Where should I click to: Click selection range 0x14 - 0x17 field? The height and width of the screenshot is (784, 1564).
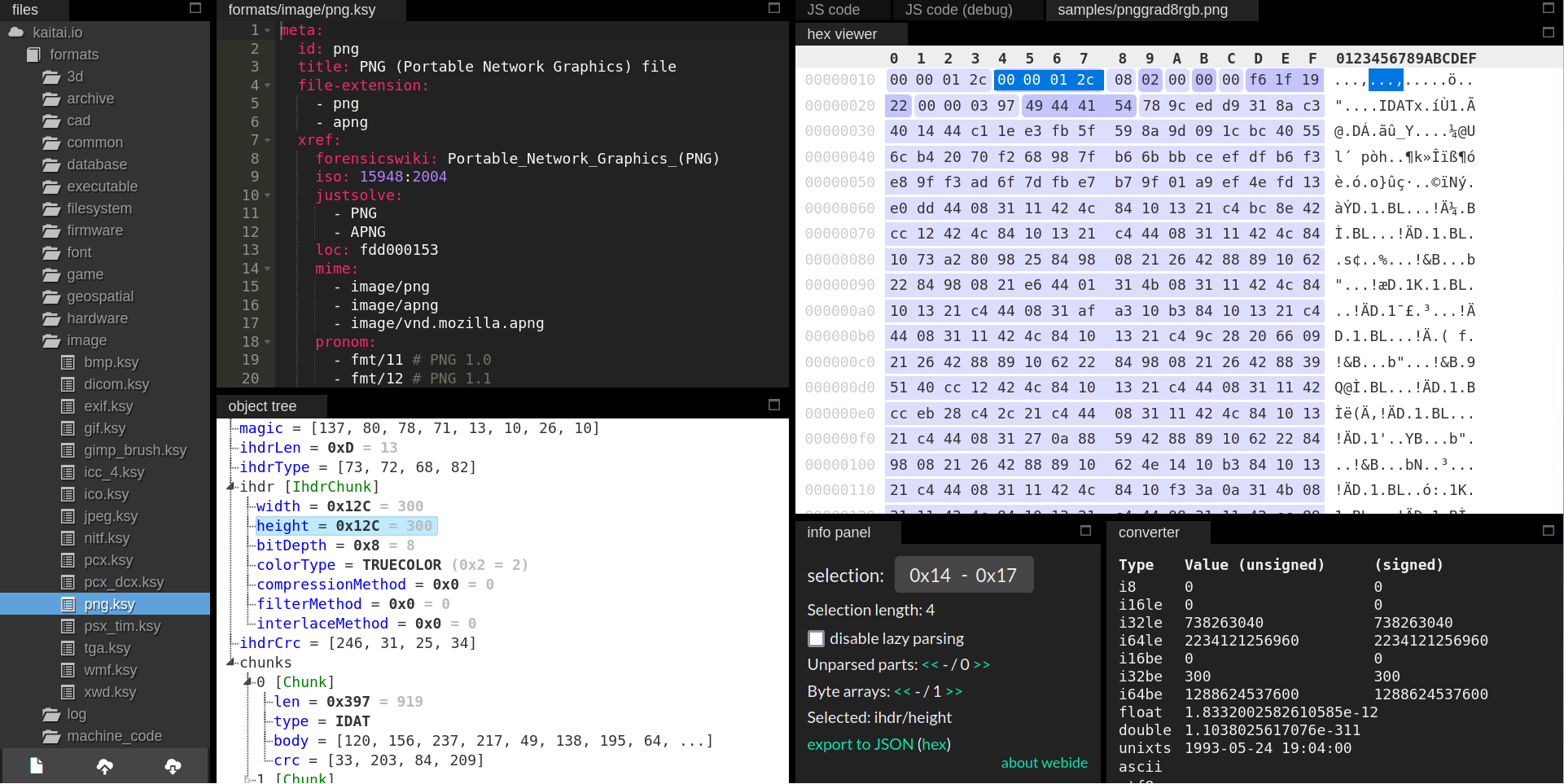(964, 575)
